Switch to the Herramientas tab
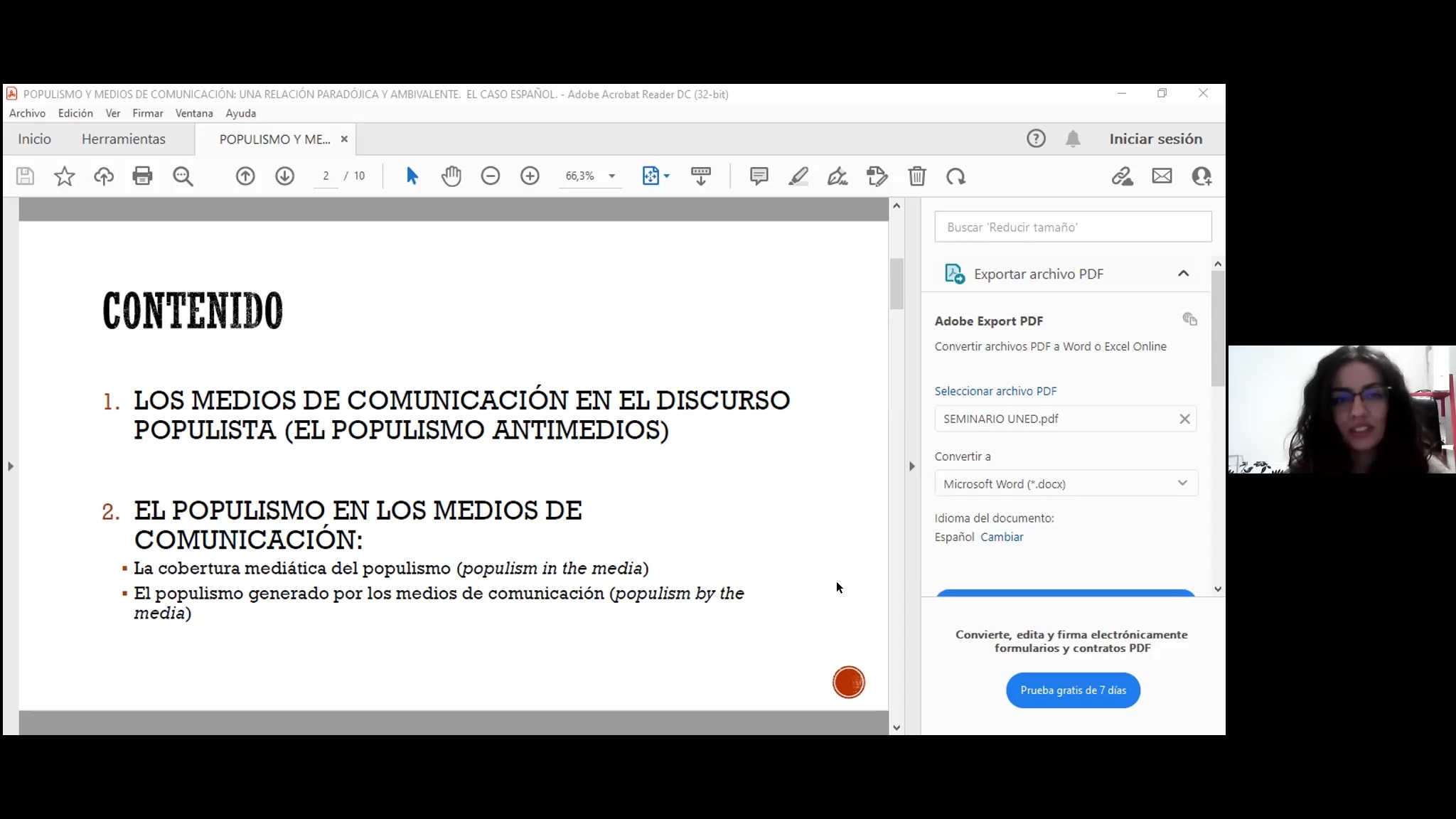Screen dimensions: 1456x819 [123, 139]
